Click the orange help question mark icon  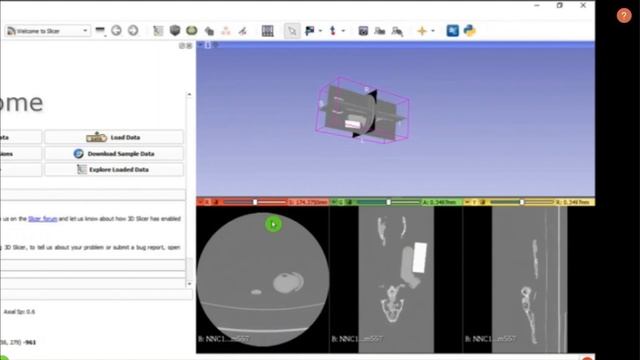coord(624,16)
